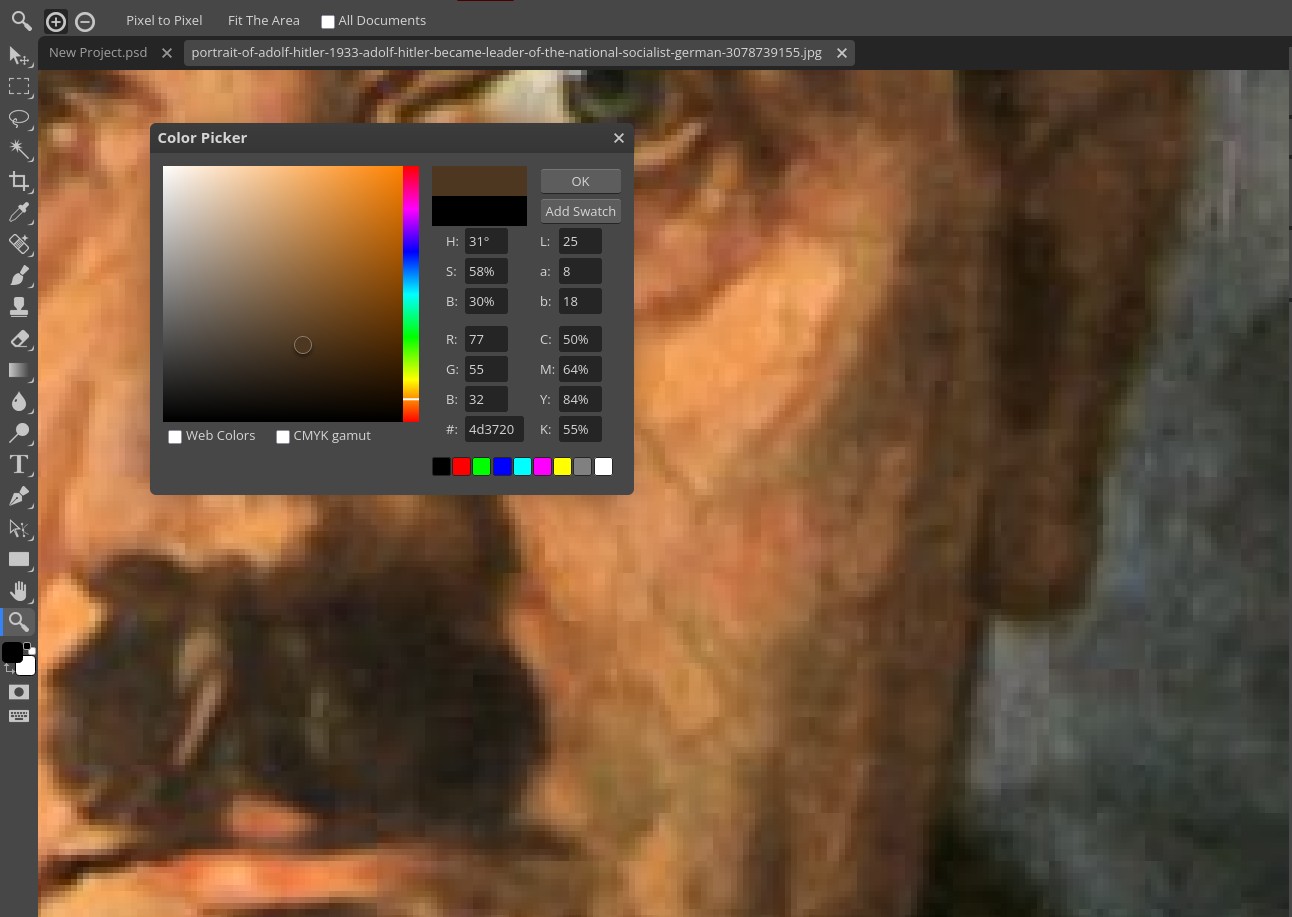The image size is (1292, 917).
Task: Click the R red value field
Action: coord(486,339)
